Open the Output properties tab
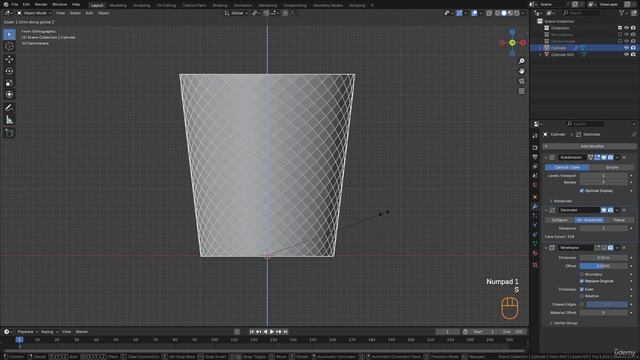Screen dimensions: 640x360 tap(535, 157)
